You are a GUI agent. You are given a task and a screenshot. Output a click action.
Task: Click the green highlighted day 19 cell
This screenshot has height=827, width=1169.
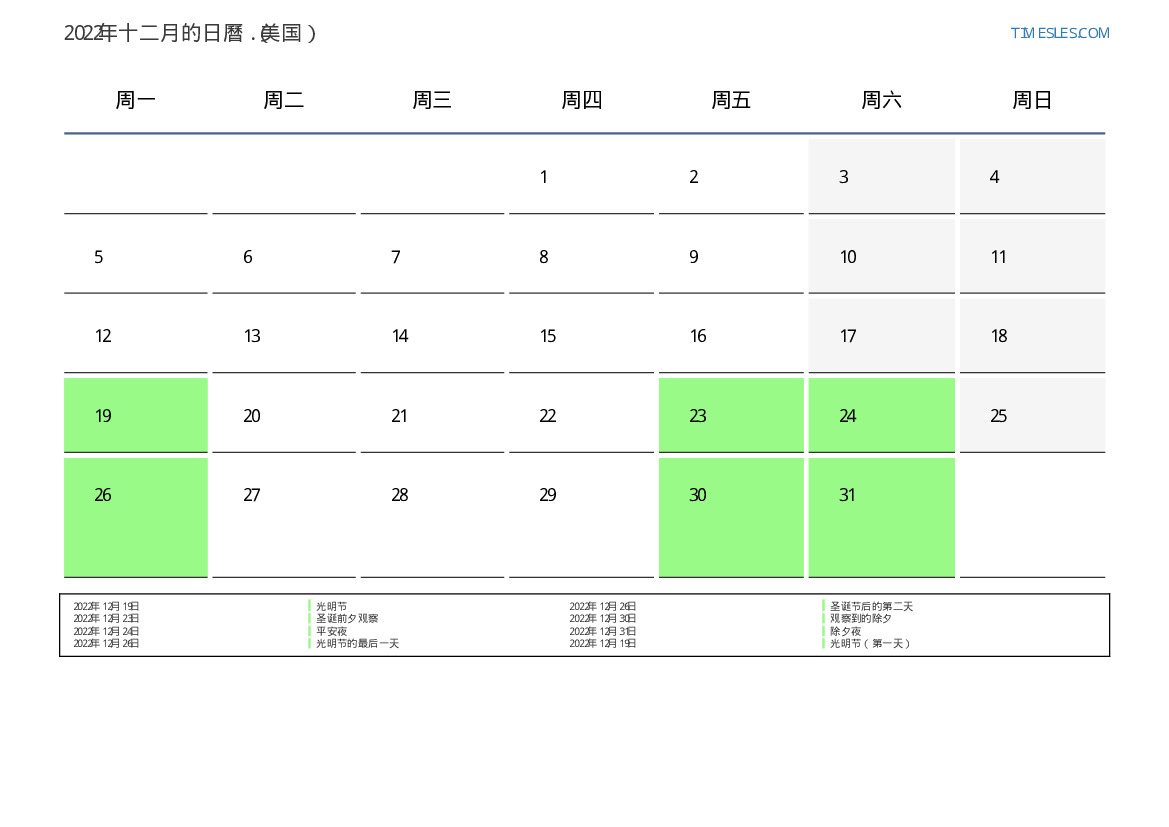[x=136, y=415]
